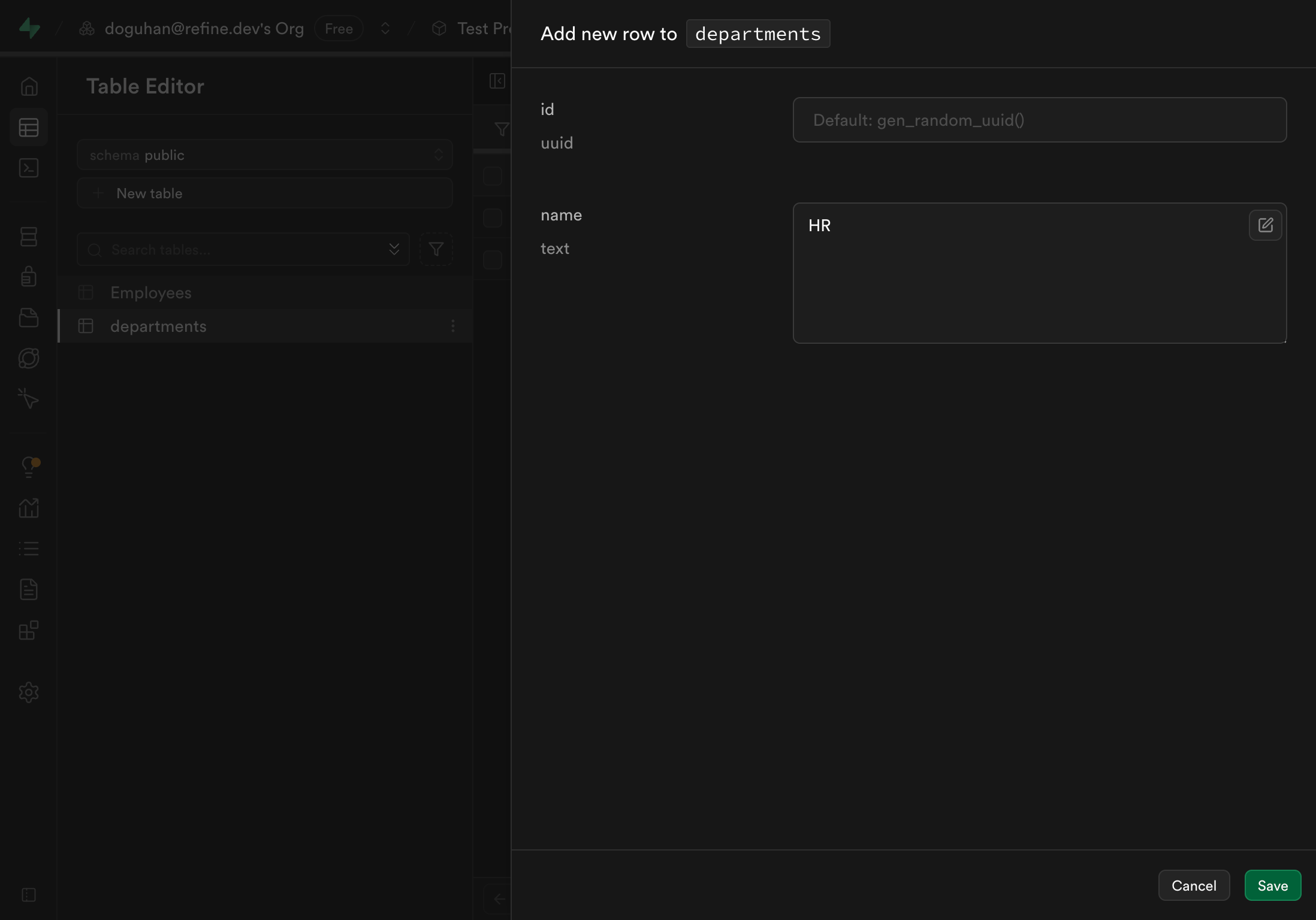Screen dimensions: 1316x920
Task: Open the Advisors lightbulb panel
Action: point(29,467)
